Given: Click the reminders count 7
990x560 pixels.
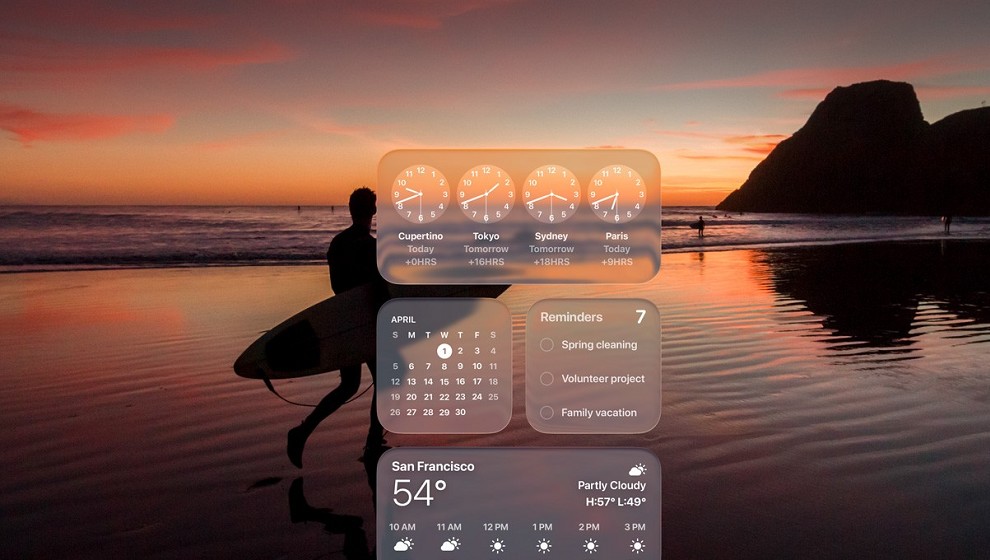Looking at the screenshot, I should click(x=640, y=316).
